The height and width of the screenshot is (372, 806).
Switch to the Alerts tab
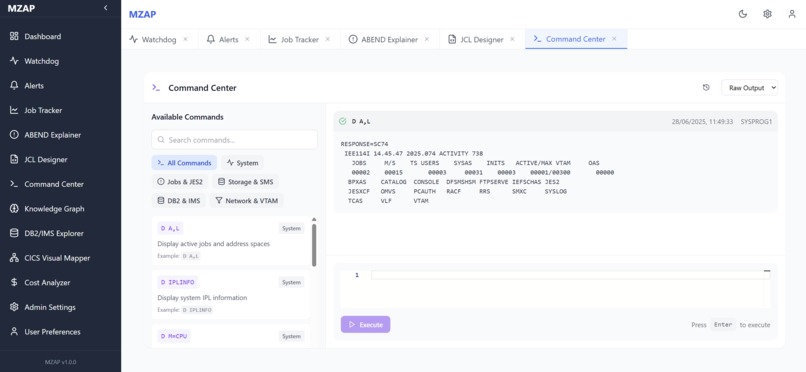pos(229,40)
